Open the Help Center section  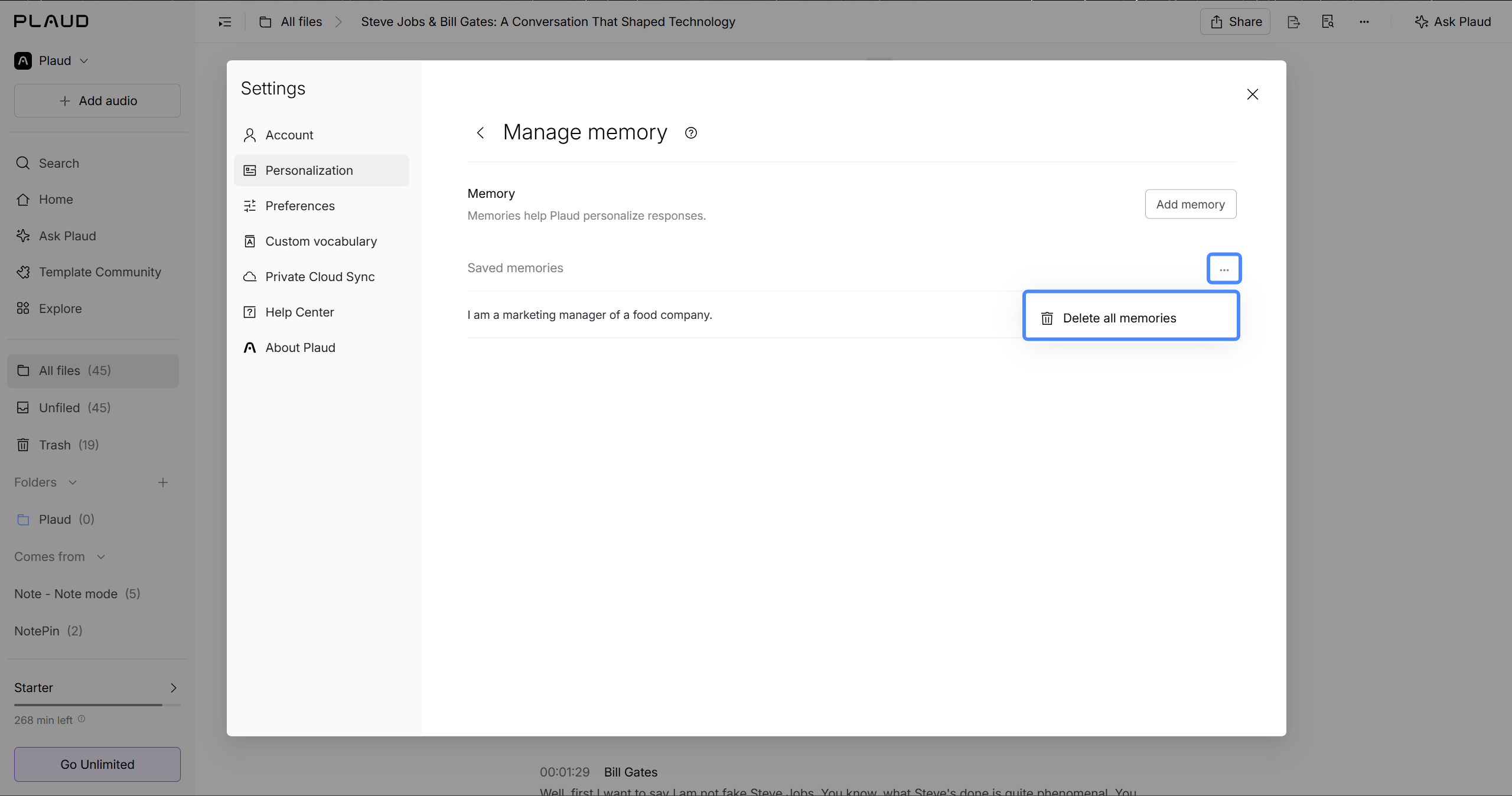point(321,312)
